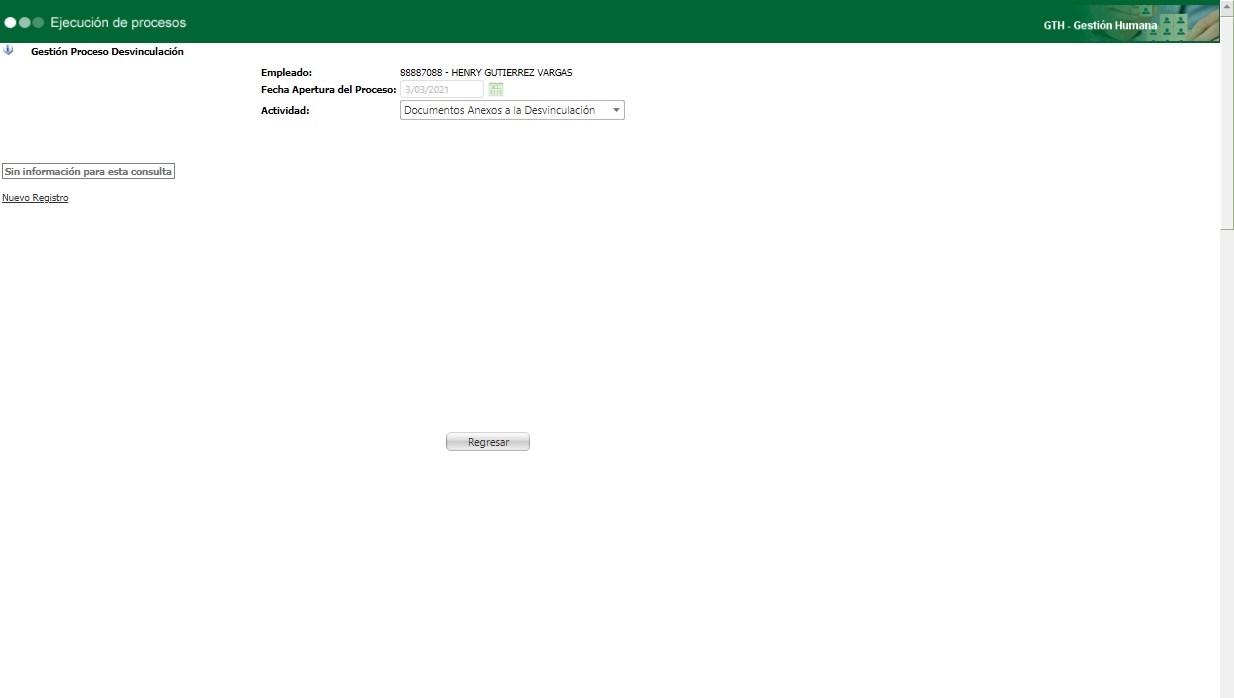Click the Ejecución de procesos title
This screenshot has height=698, width=1234.
(118, 22)
